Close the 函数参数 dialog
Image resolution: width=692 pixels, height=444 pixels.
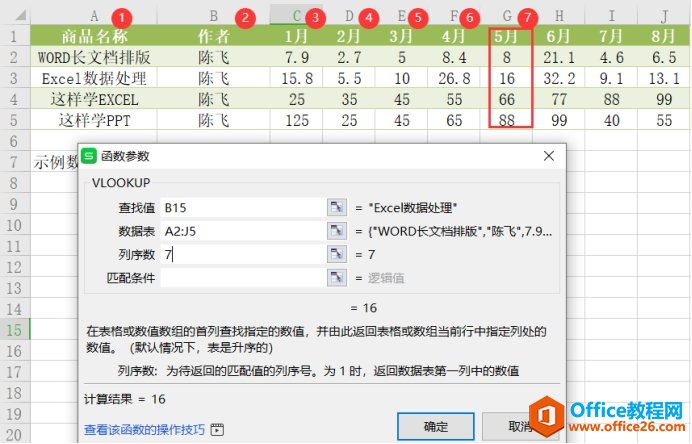[x=549, y=156]
